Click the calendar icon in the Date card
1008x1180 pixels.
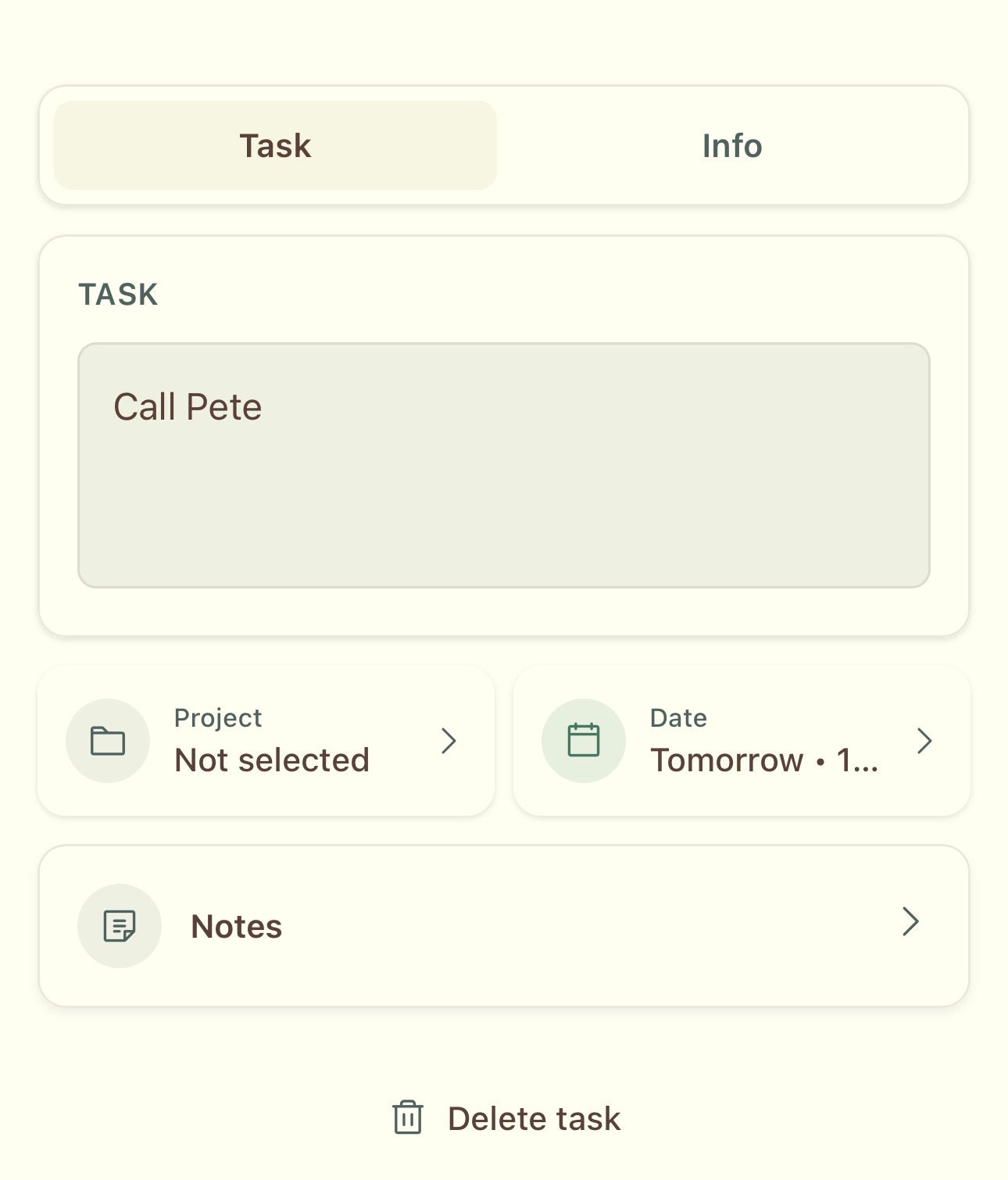584,741
